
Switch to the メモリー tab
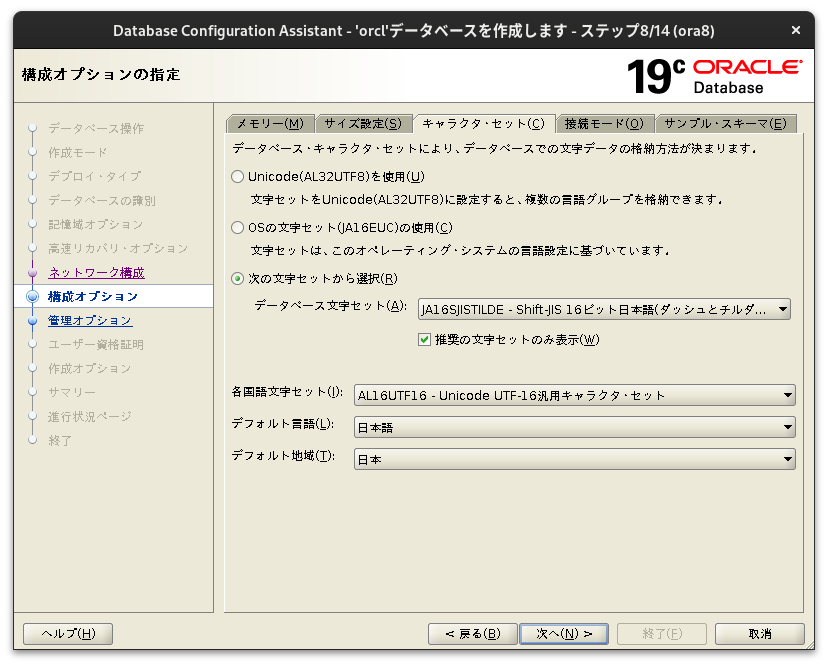pyautogui.click(x=268, y=122)
